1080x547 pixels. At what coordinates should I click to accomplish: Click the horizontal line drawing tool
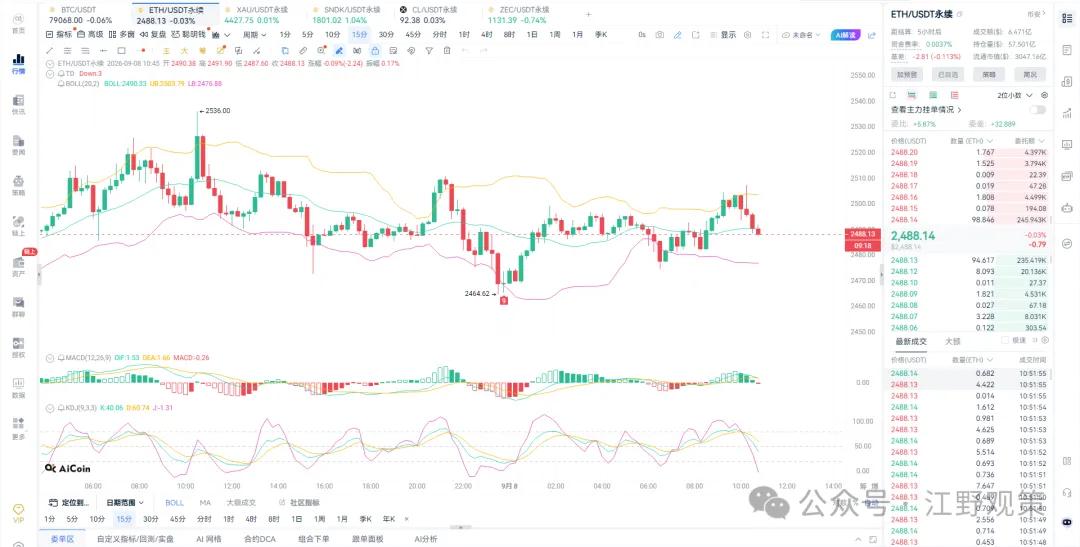pyautogui.click(x=103, y=50)
